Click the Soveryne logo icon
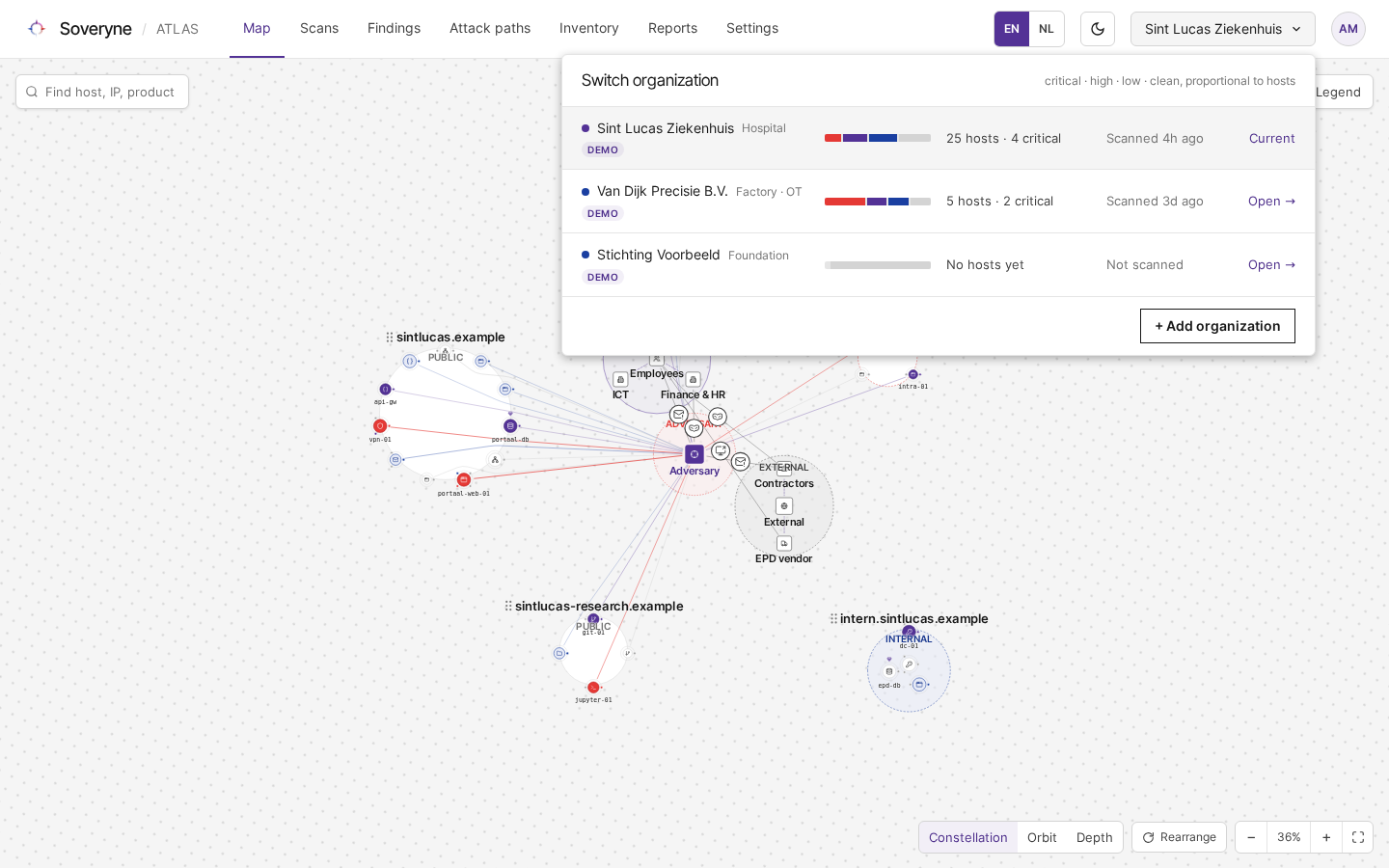 click(x=37, y=29)
